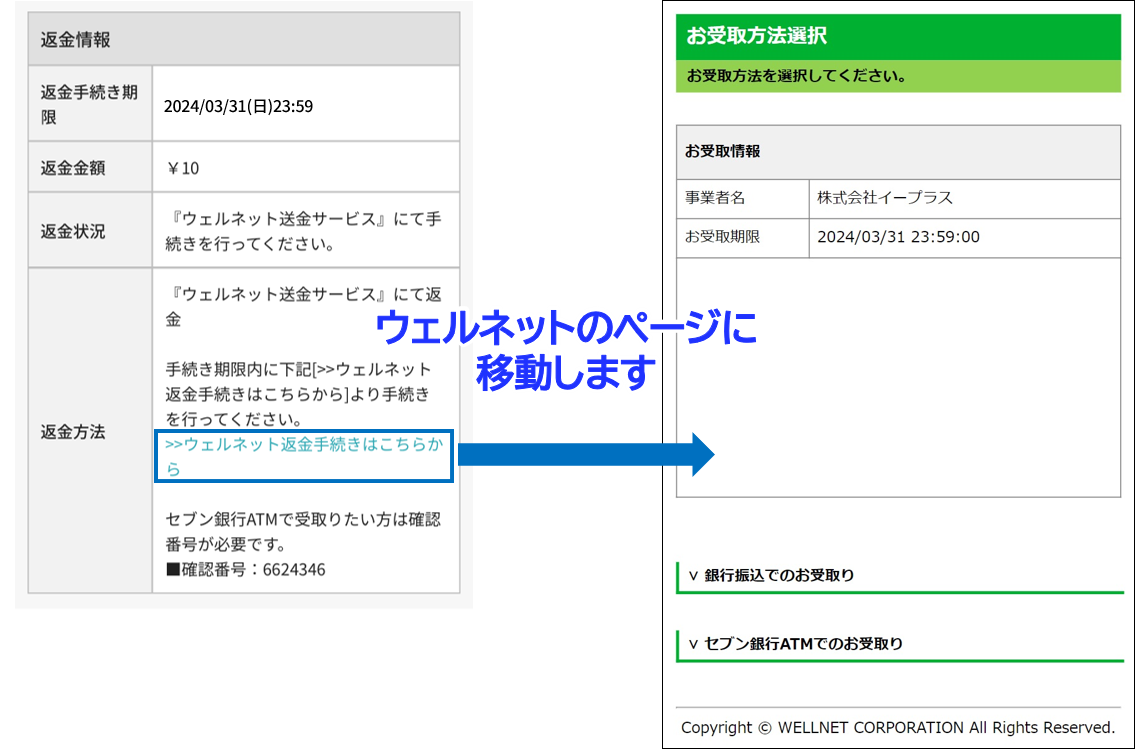Select the refund amount ￥10

[182, 168]
